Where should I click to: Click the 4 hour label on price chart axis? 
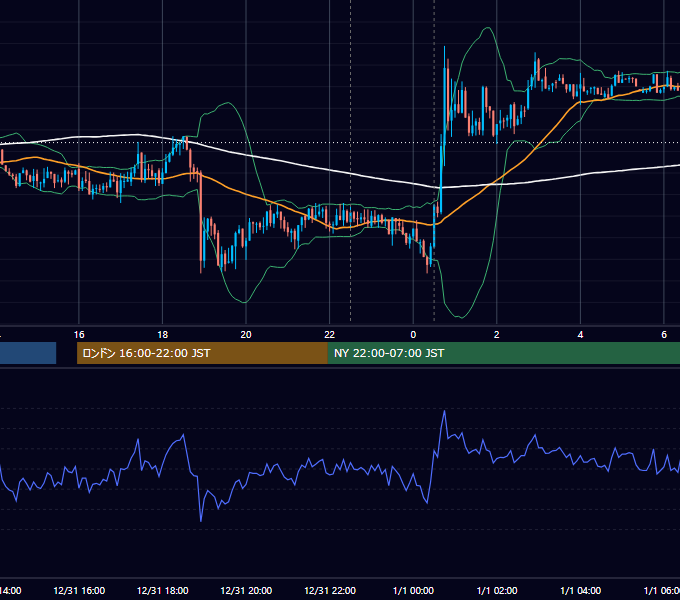(x=580, y=335)
